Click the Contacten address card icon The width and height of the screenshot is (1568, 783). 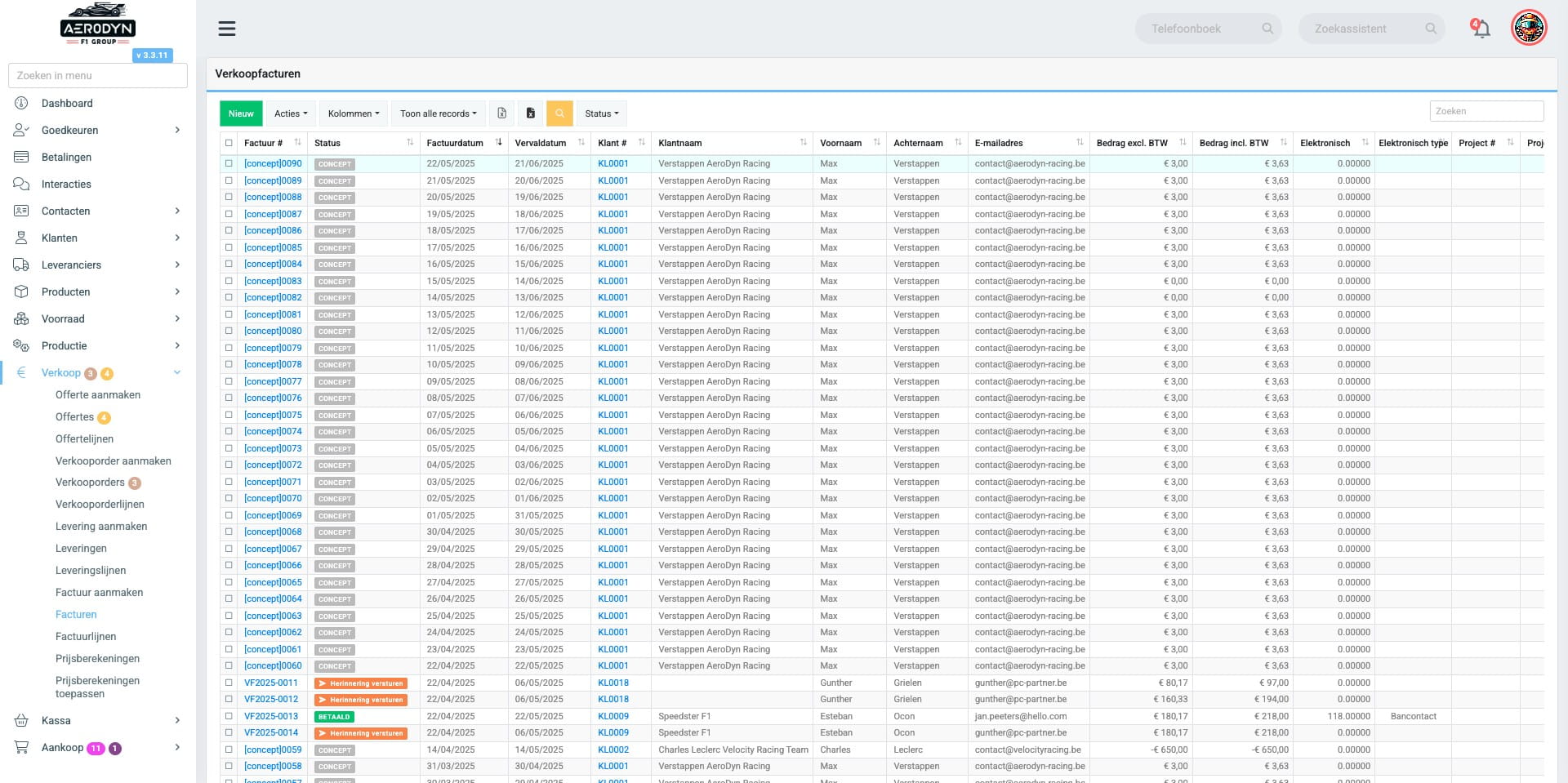[21, 211]
